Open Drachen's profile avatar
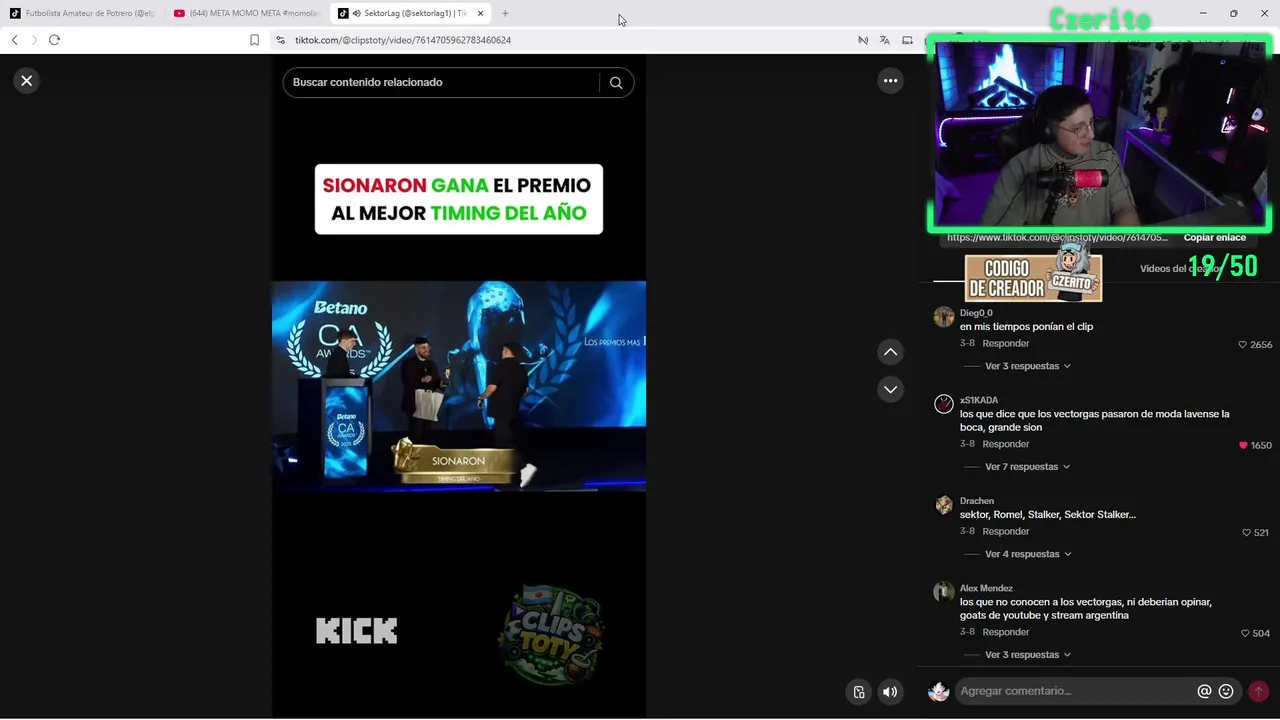 pyautogui.click(x=944, y=505)
